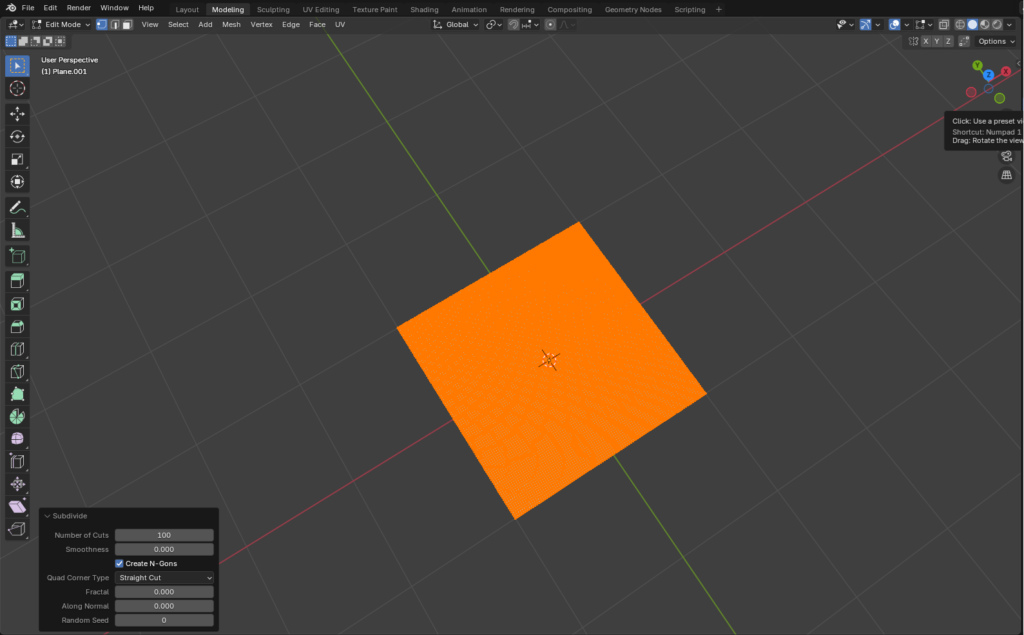
Task: Switch to wireframe shading
Action: pos(960,24)
